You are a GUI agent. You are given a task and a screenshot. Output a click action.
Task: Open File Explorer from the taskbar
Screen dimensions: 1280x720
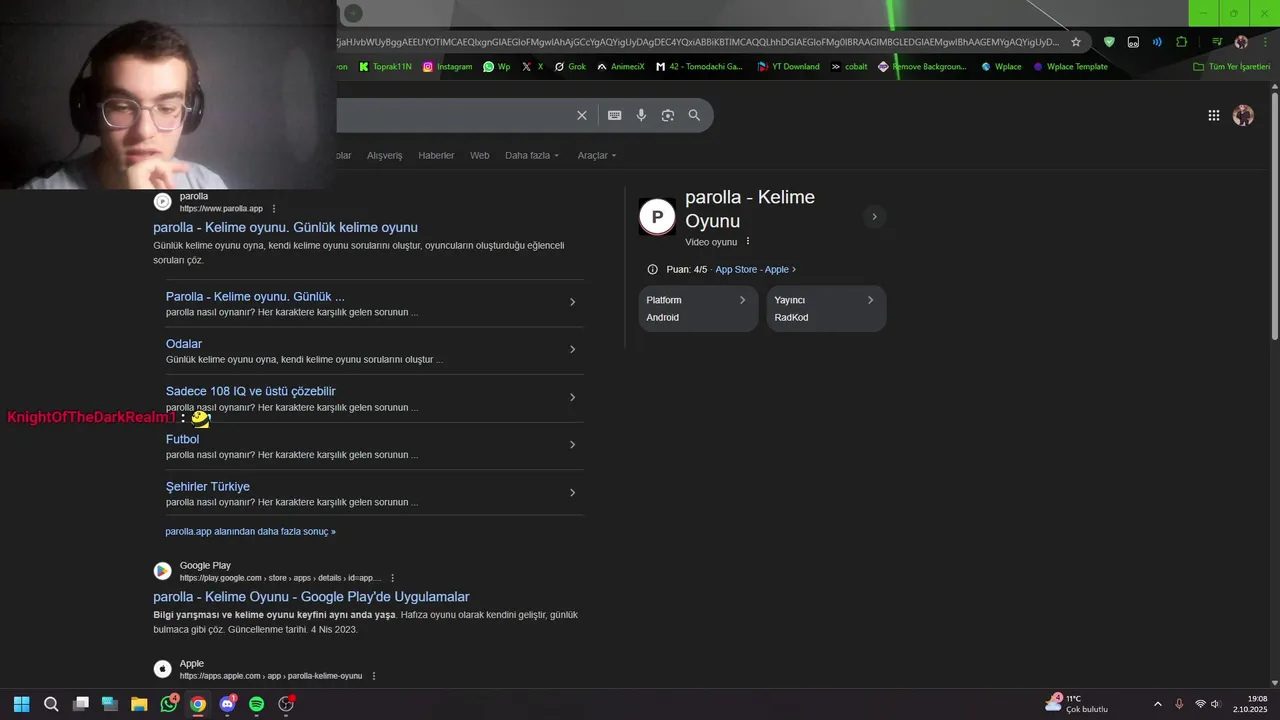(x=139, y=704)
